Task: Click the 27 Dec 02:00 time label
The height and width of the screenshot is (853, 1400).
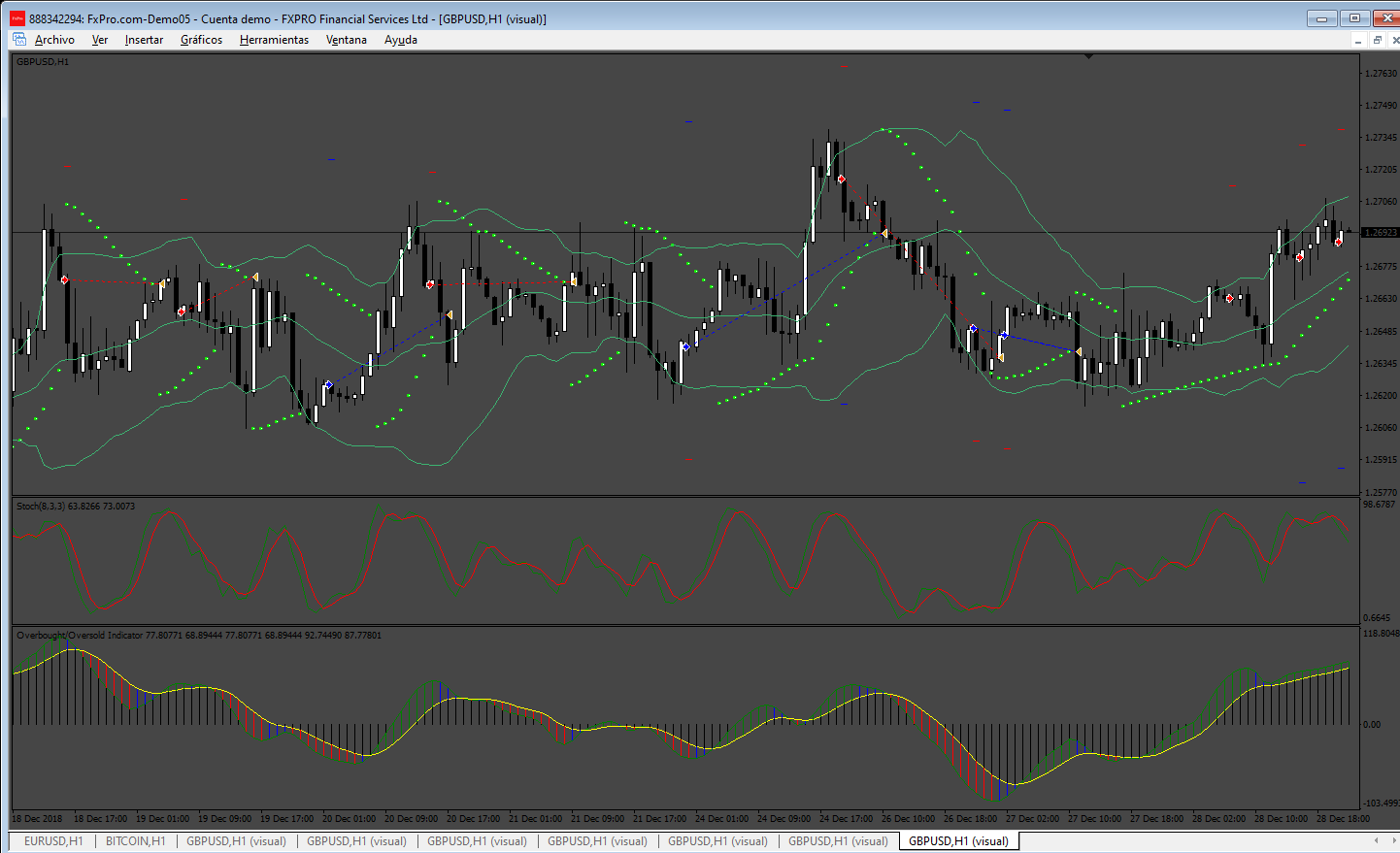Action: (1033, 819)
